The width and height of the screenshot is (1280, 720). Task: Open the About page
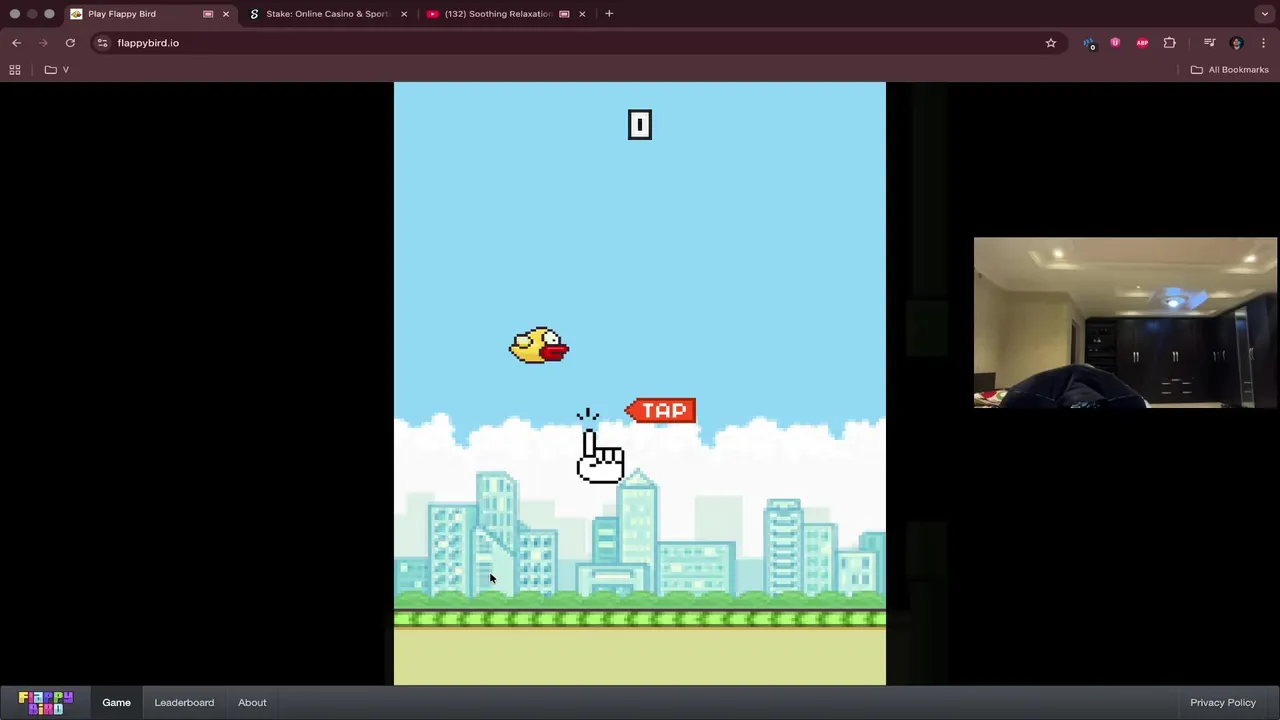click(x=252, y=702)
